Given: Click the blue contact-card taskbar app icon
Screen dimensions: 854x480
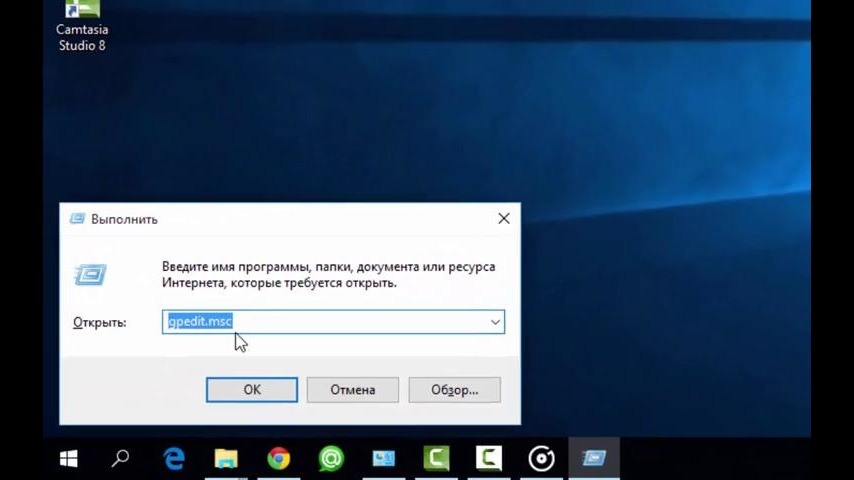Looking at the screenshot, I should [x=384, y=458].
